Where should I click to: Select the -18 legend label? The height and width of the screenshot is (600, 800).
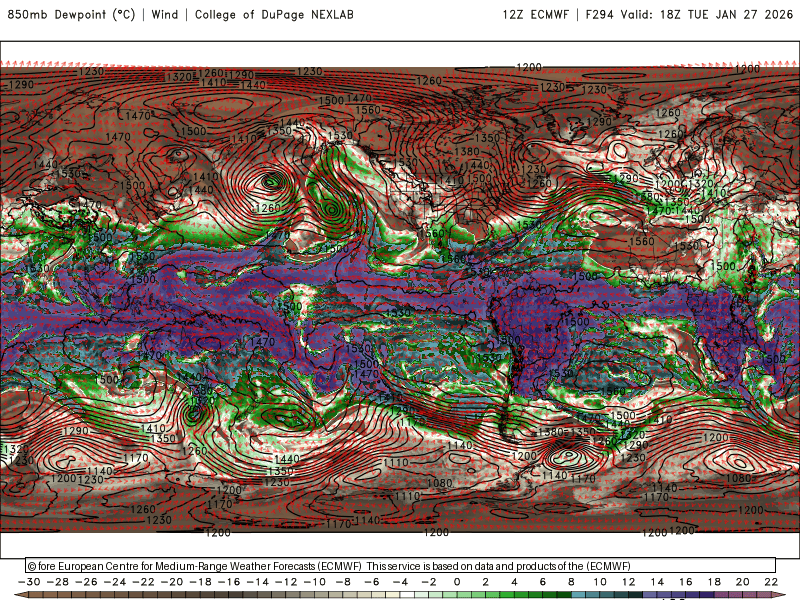pos(201,582)
